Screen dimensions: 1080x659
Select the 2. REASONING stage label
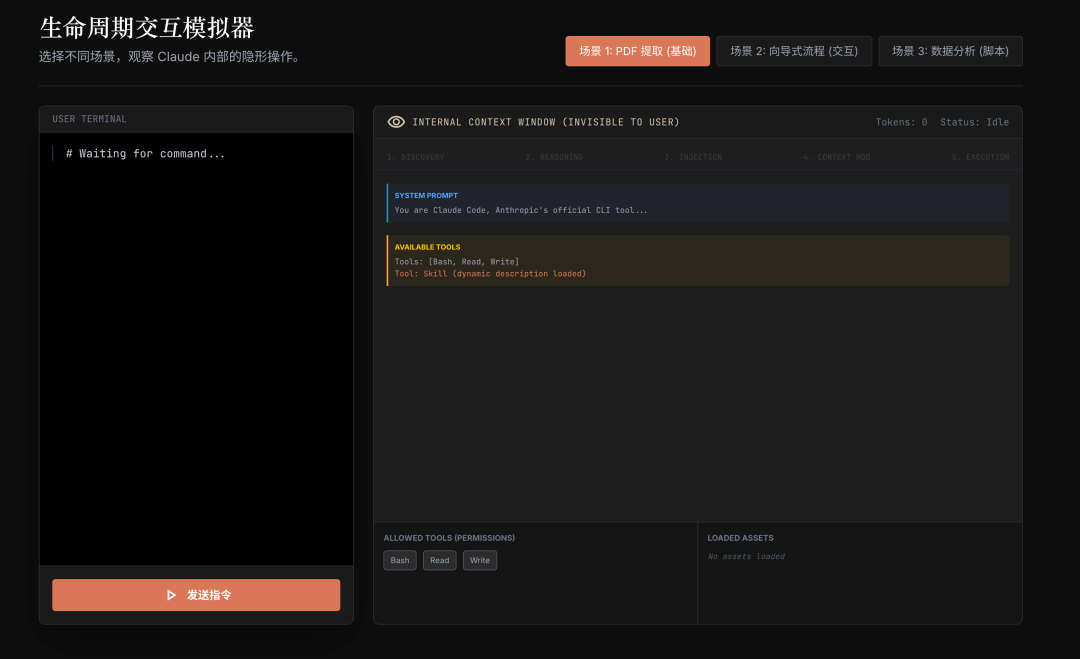554,157
